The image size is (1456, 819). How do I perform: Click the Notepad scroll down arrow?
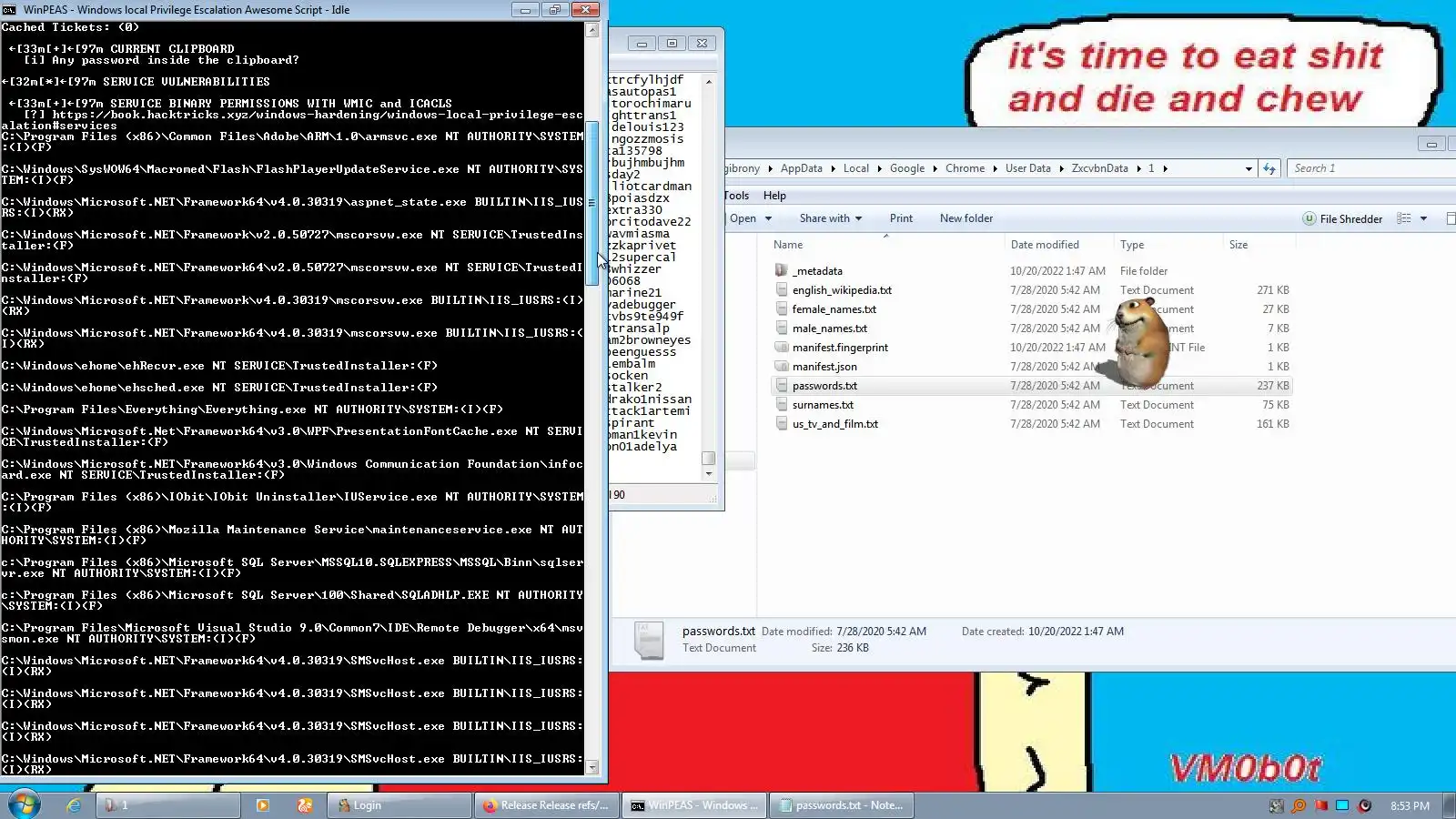(x=708, y=474)
